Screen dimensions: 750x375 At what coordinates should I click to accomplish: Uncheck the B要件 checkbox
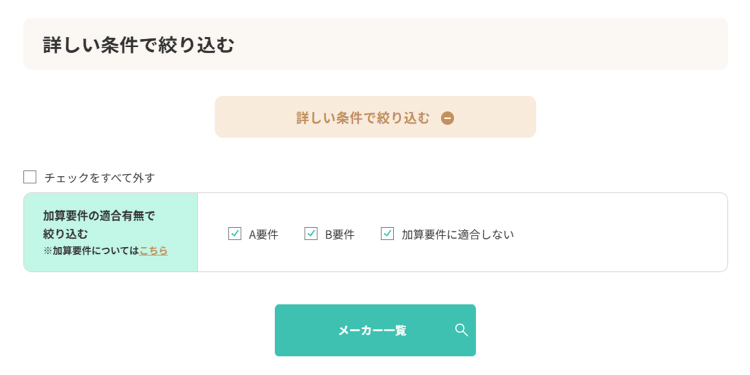tap(311, 234)
